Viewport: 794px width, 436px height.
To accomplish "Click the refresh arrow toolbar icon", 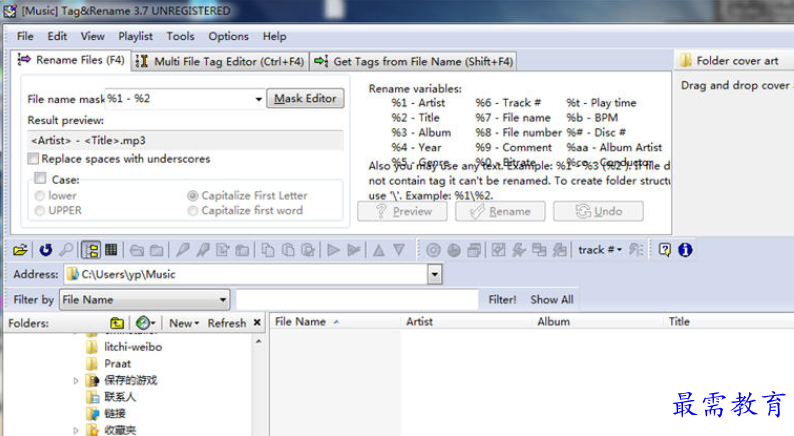I will pos(45,249).
